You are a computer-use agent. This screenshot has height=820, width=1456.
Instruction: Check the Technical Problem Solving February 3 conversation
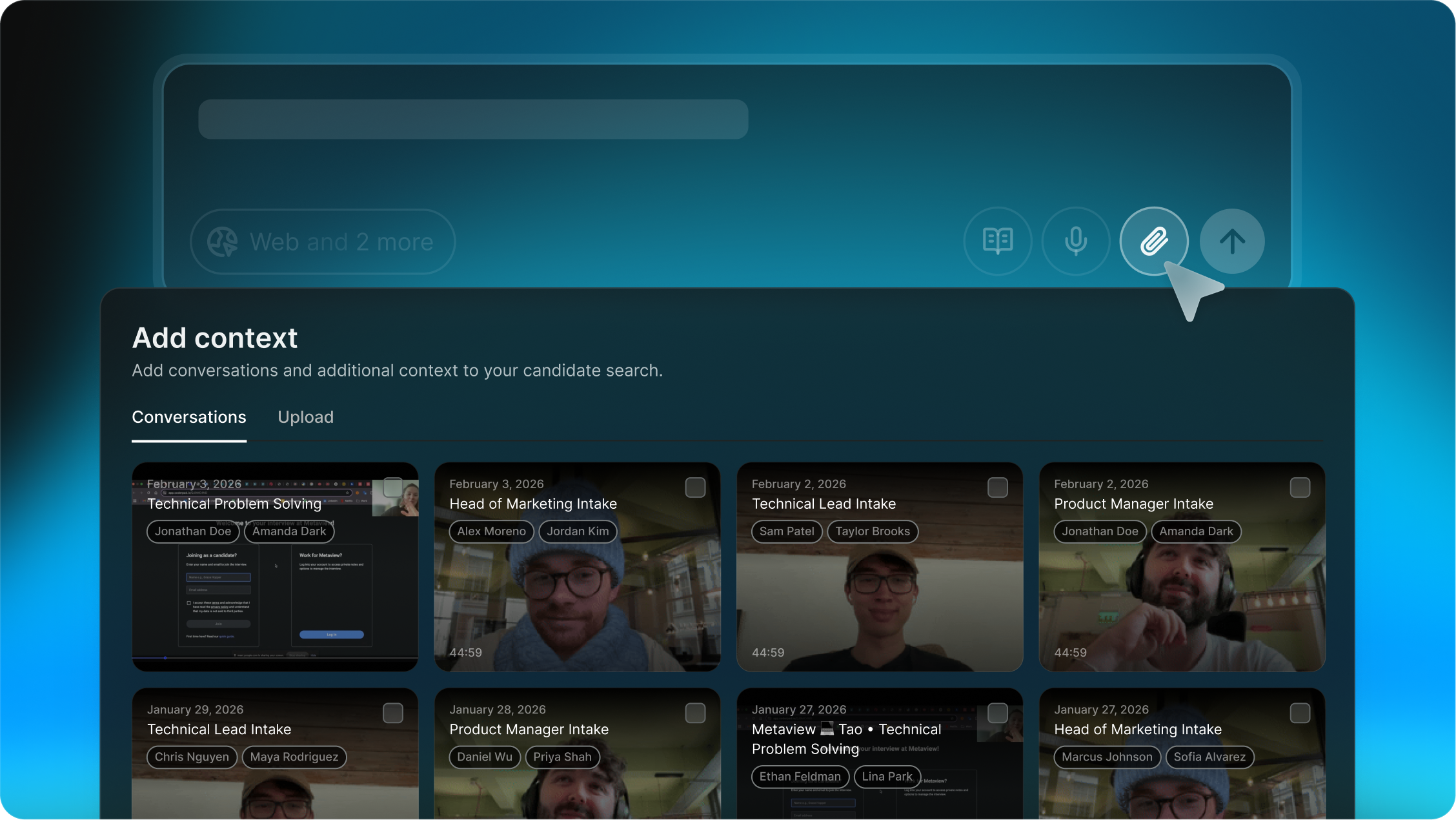pyautogui.click(x=392, y=487)
